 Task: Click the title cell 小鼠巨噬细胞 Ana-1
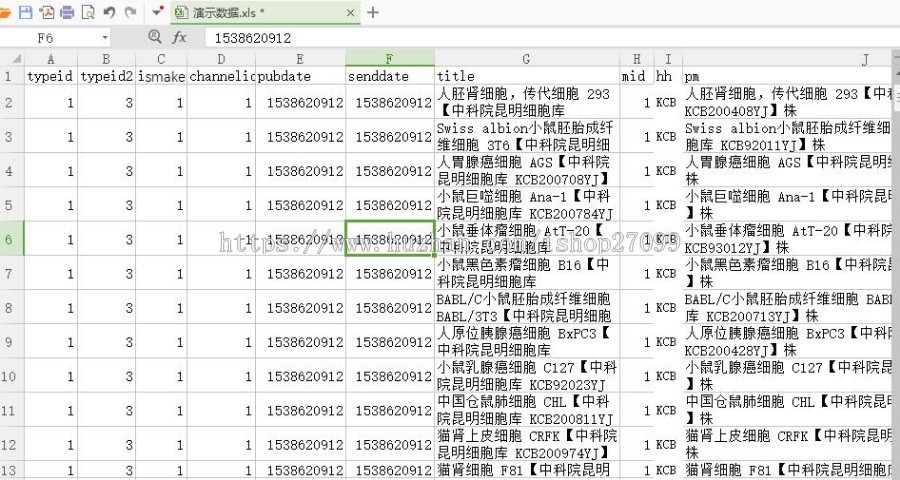[x=526, y=205]
